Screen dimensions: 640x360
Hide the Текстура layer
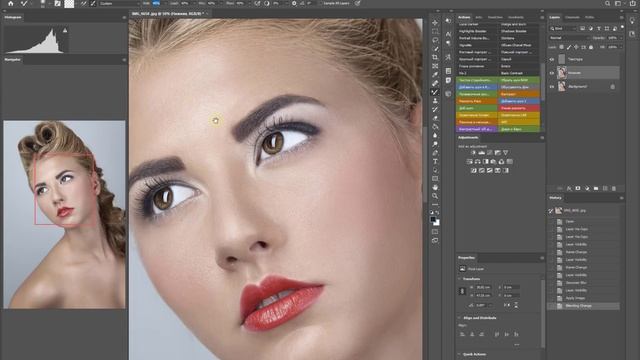pos(552,60)
